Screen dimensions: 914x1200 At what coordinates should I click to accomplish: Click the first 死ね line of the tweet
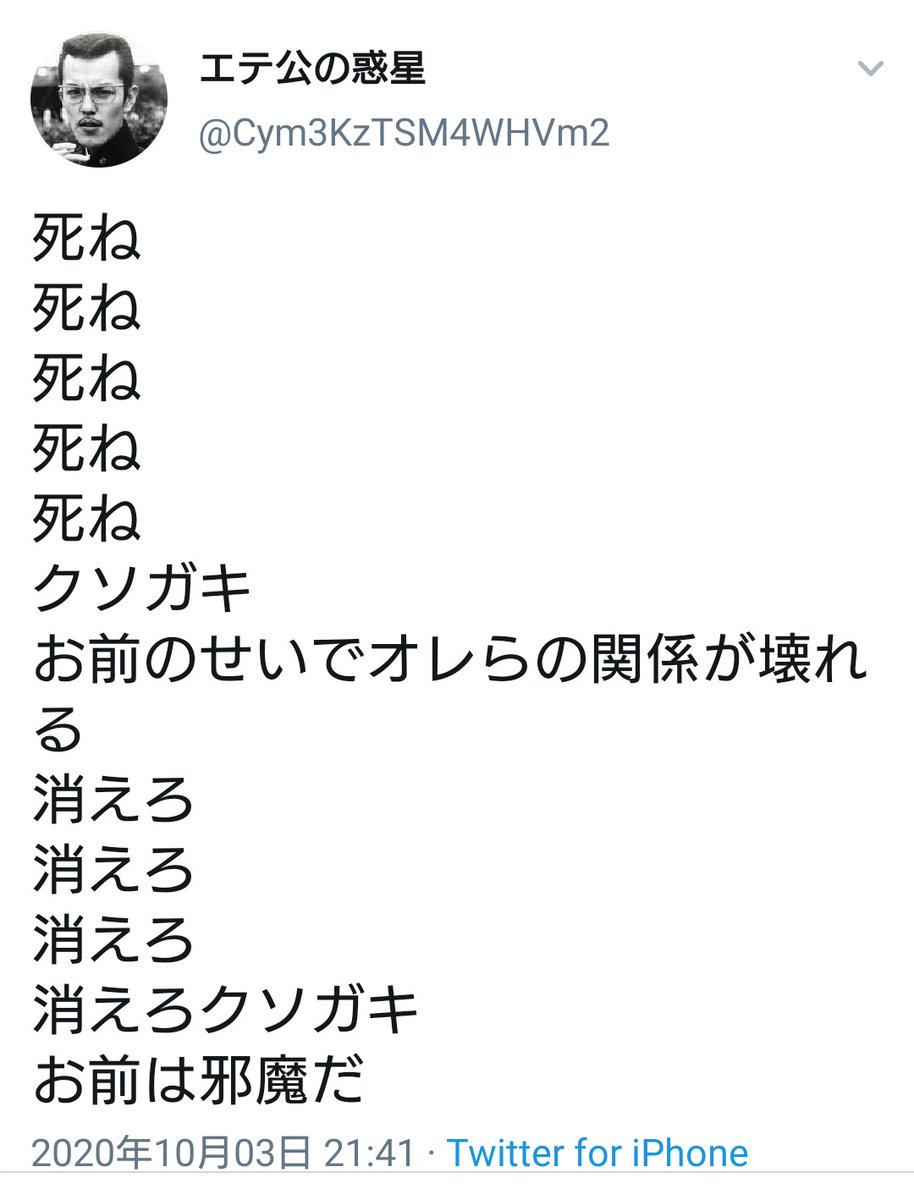tap(87, 240)
